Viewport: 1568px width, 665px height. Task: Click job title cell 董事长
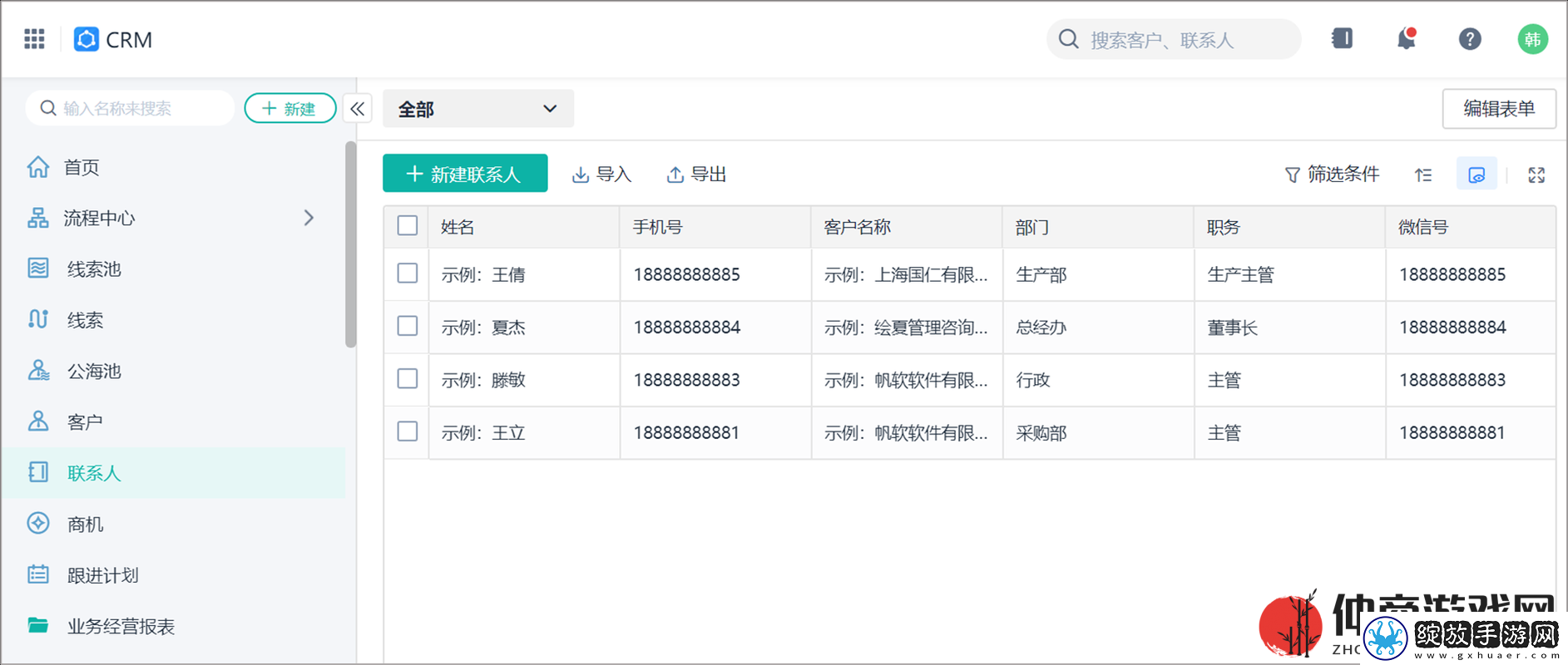point(1289,328)
